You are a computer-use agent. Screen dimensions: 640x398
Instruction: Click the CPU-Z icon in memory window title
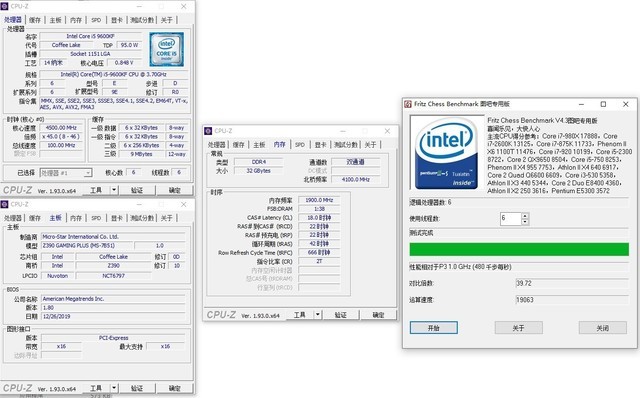(208, 131)
